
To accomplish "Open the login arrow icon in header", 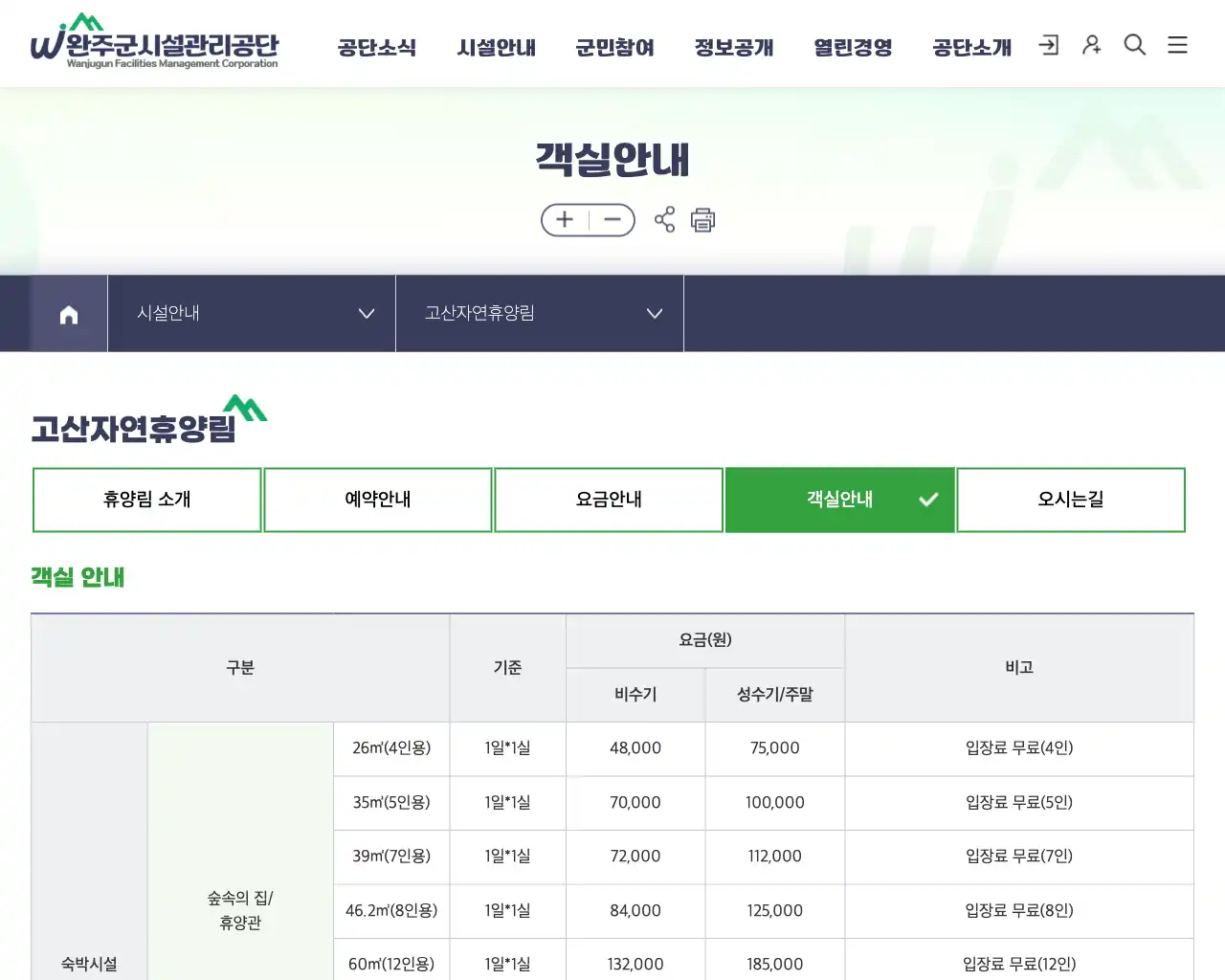I will [1049, 45].
